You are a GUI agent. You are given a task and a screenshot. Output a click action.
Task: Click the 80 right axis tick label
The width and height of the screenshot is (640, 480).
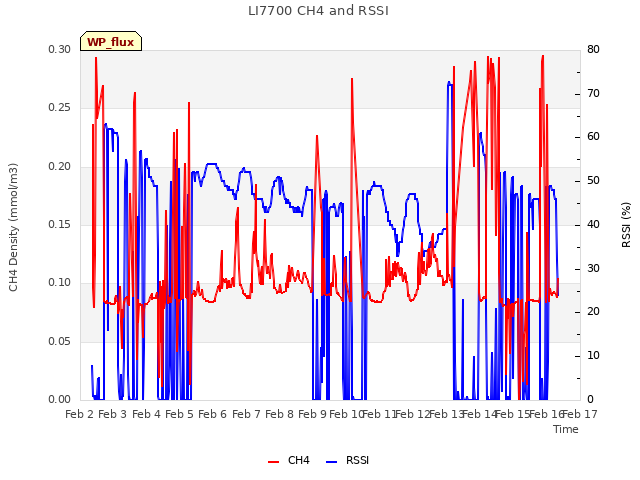tap(593, 49)
